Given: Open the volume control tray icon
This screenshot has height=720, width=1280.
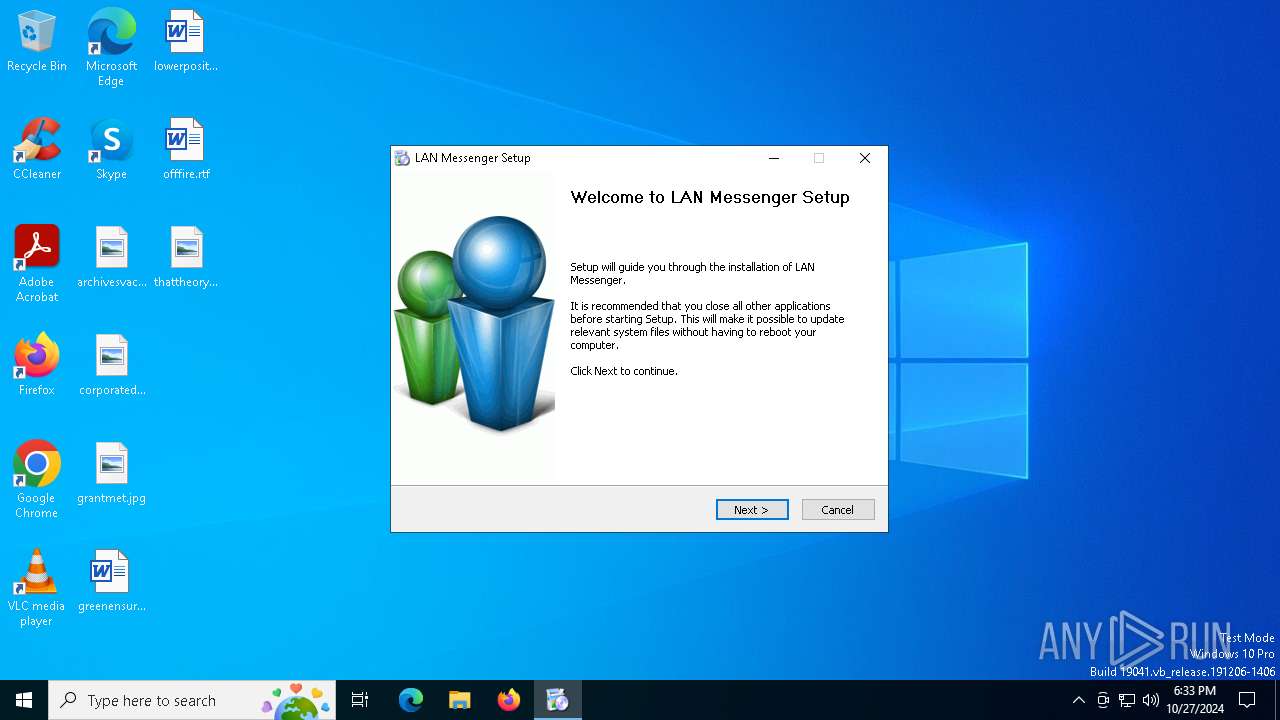Looking at the screenshot, I should (x=1151, y=700).
